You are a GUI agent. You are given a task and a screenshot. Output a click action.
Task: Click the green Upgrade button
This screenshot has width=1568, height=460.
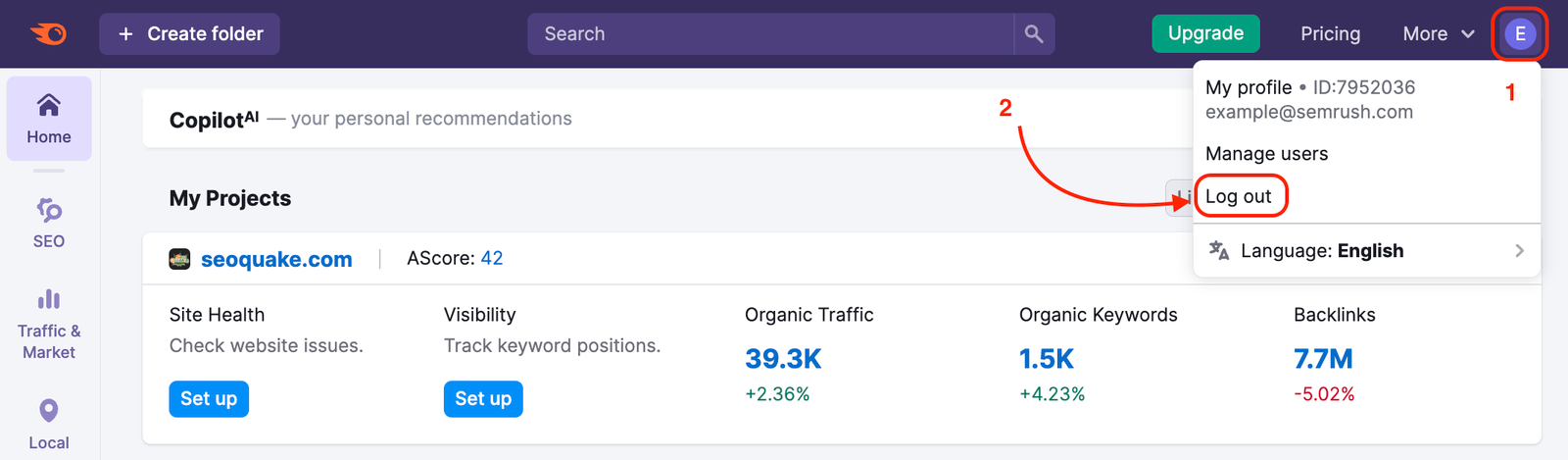click(1205, 34)
